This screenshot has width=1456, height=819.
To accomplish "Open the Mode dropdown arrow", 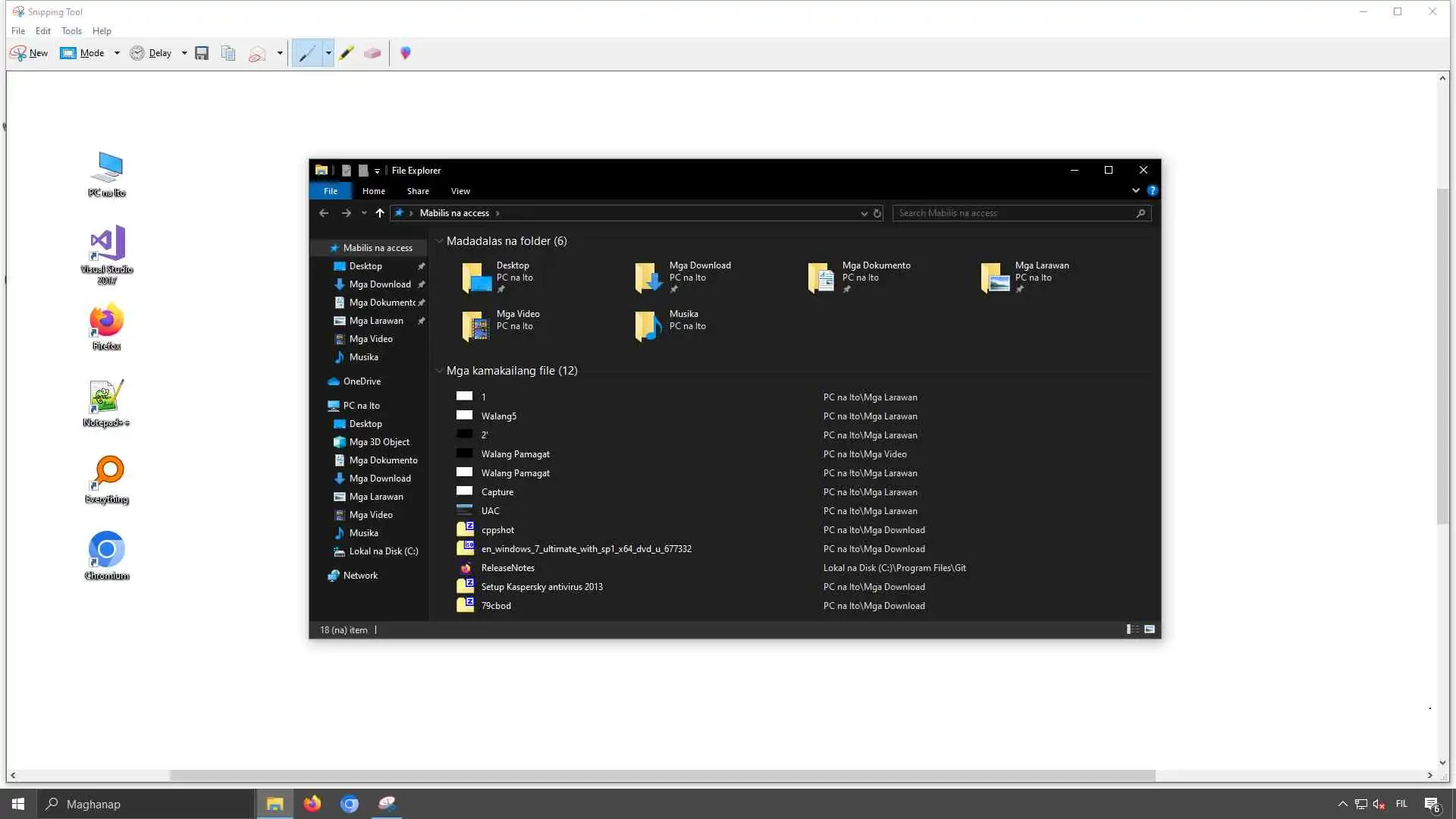I will click(x=117, y=53).
